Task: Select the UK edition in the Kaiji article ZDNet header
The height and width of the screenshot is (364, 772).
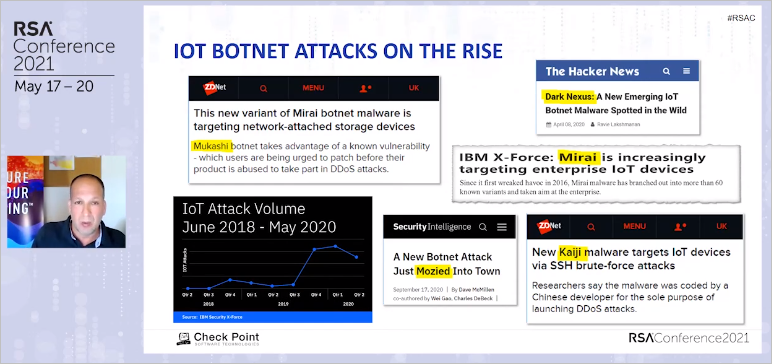Action: coord(722,227)
